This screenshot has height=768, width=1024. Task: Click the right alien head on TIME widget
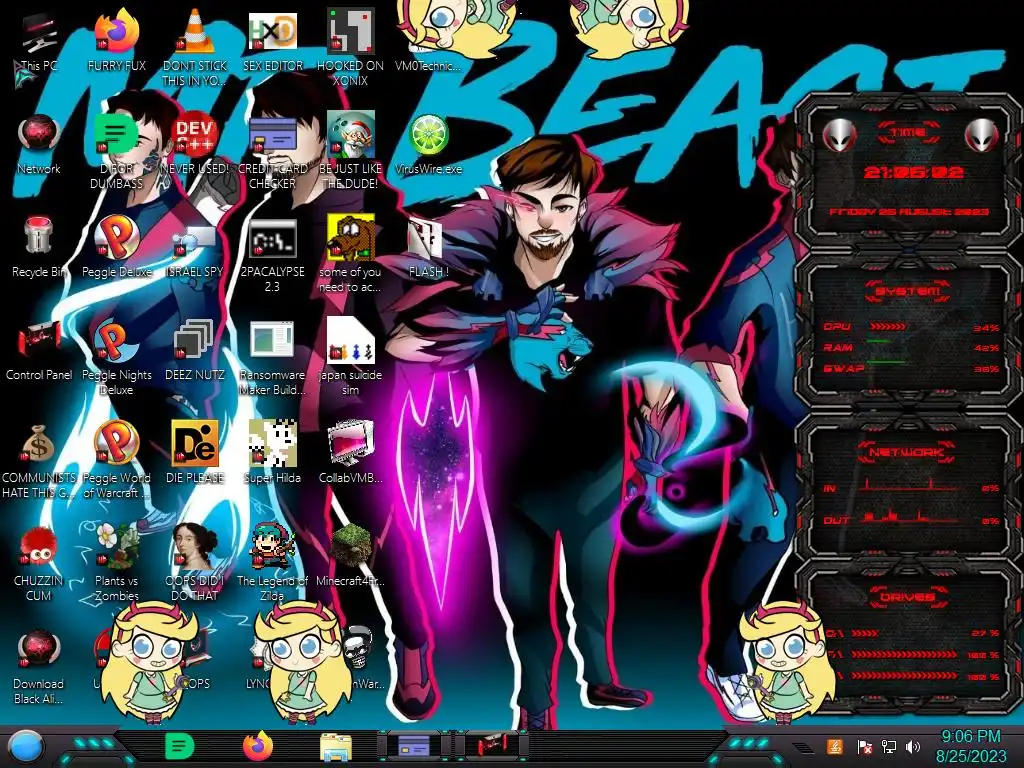coord(982,135)
